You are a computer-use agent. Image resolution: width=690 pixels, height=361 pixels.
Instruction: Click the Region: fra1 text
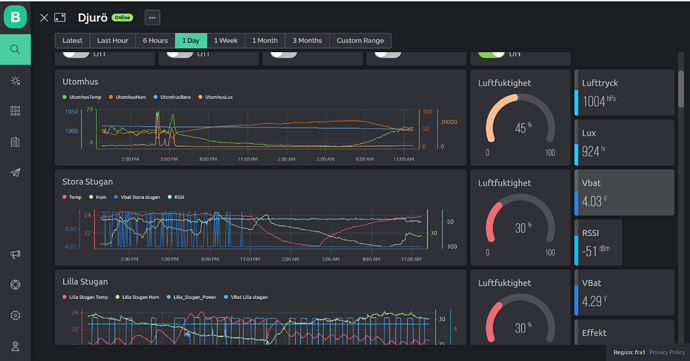tap(629, 352)
